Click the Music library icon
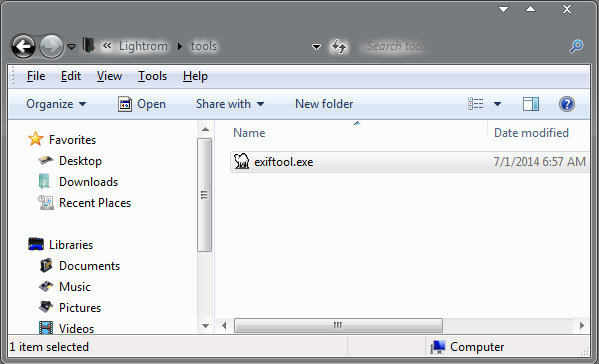The image size is (599, 364). [x=46, y=286]
